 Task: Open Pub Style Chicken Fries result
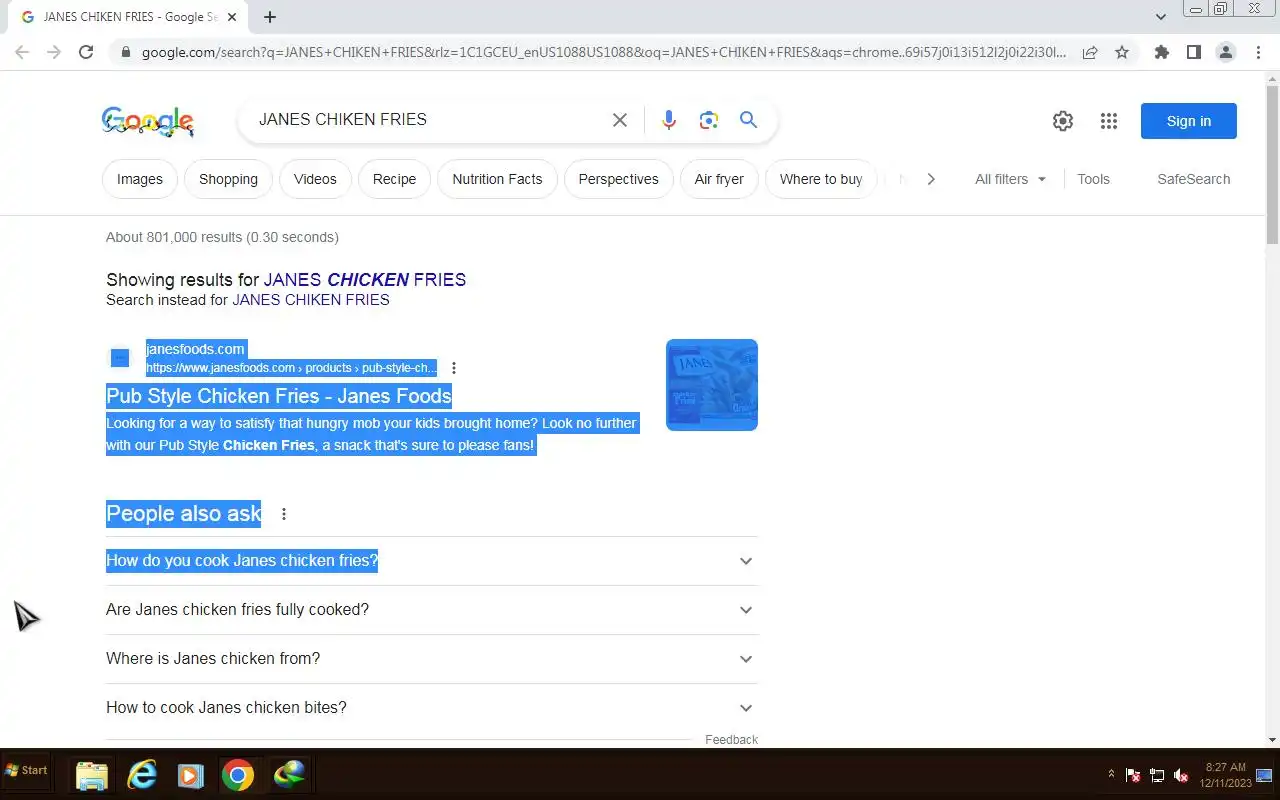[279, 396]
